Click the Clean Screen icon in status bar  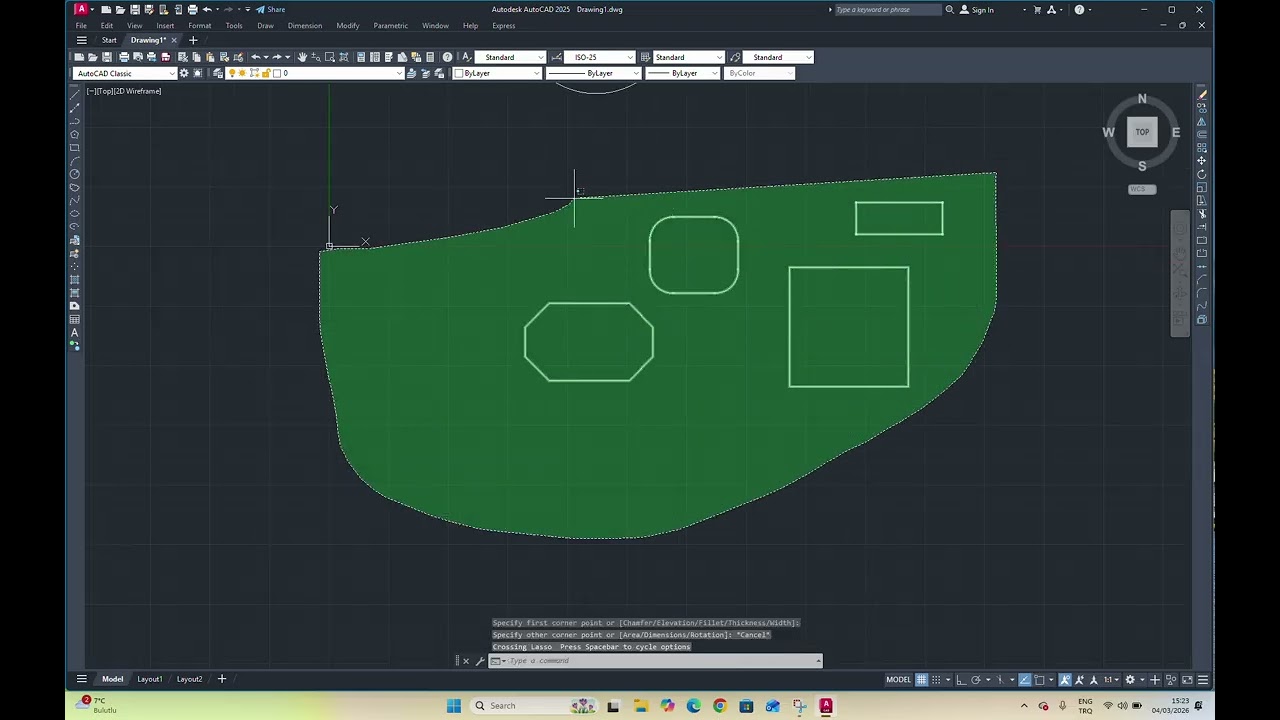[1187, 680]
